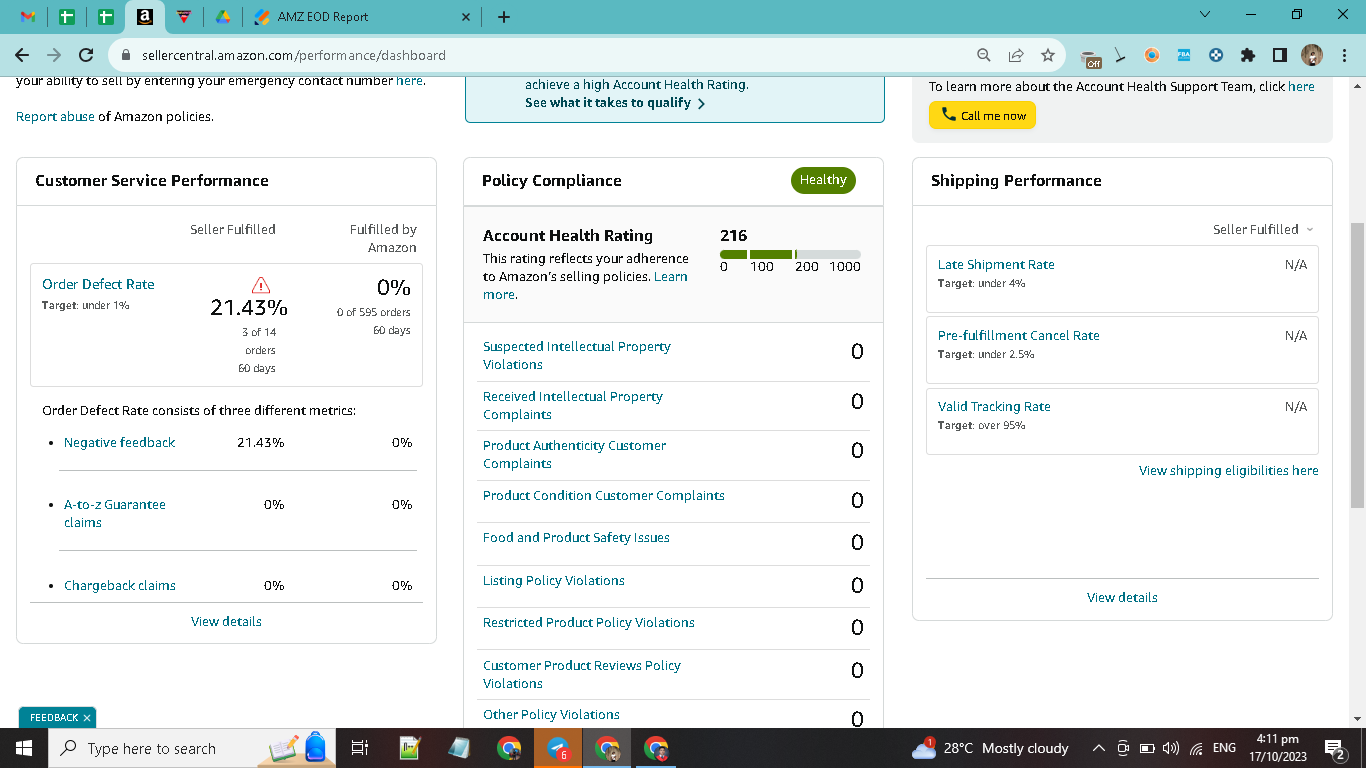Image resolution: width=1366 pixels, height=768 pixels.
Task: View details for Shipping Performance
Action: 1122,597
